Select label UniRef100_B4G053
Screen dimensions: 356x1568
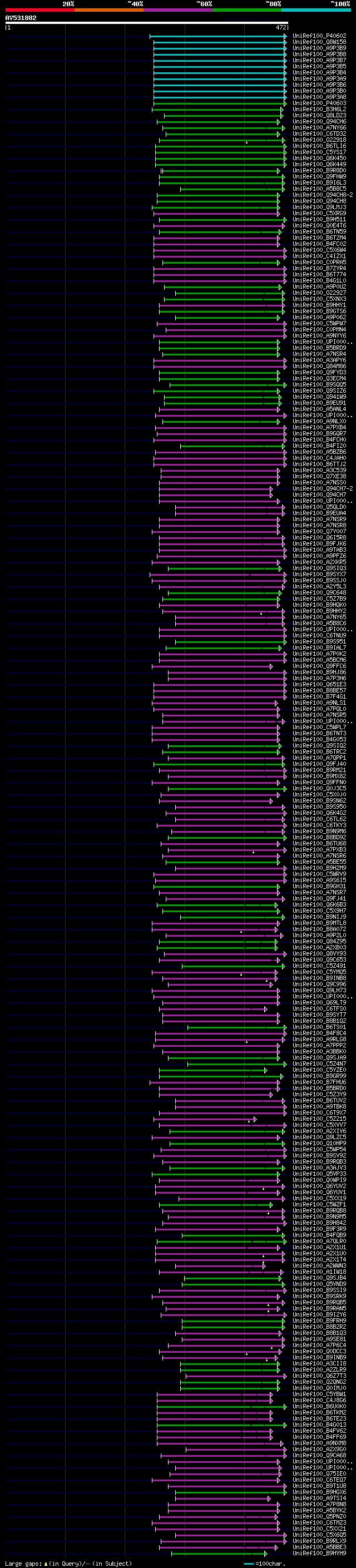tap(319, 740)
